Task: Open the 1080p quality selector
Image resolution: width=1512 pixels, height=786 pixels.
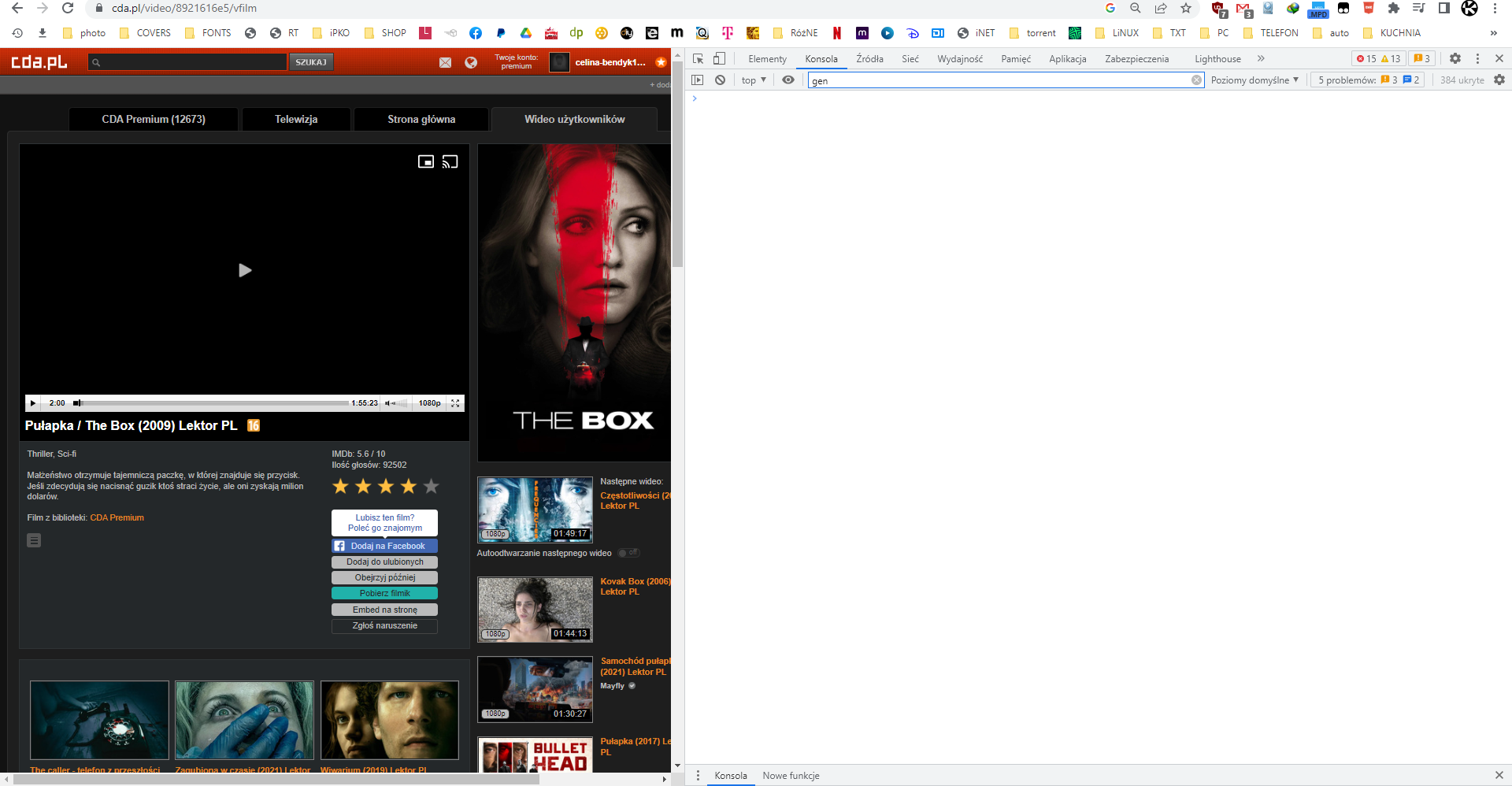Action: [x=429, y=403]
